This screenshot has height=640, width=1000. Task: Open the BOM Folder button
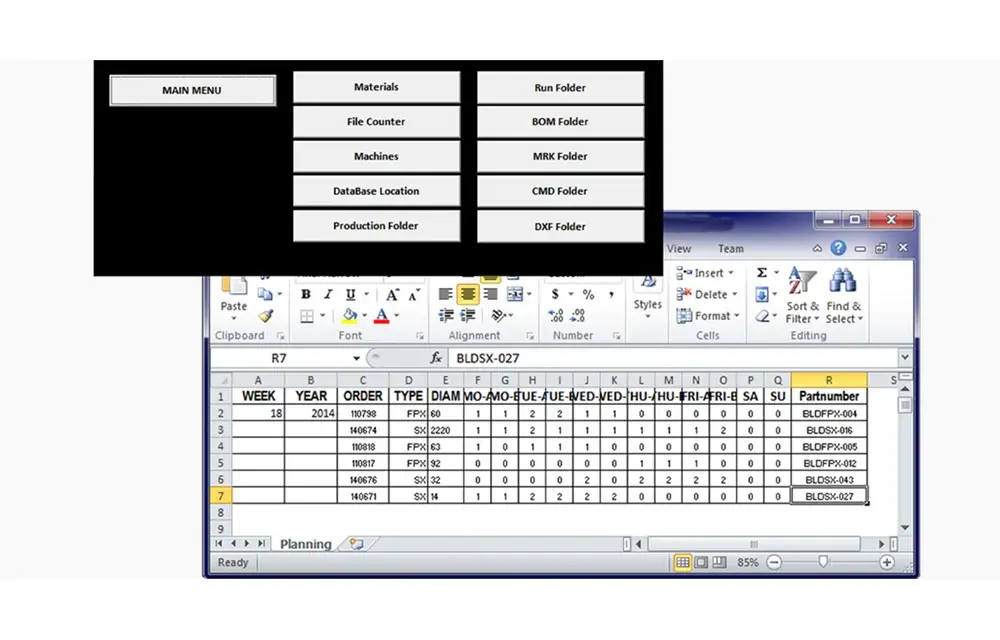click(x=560, y=122)
